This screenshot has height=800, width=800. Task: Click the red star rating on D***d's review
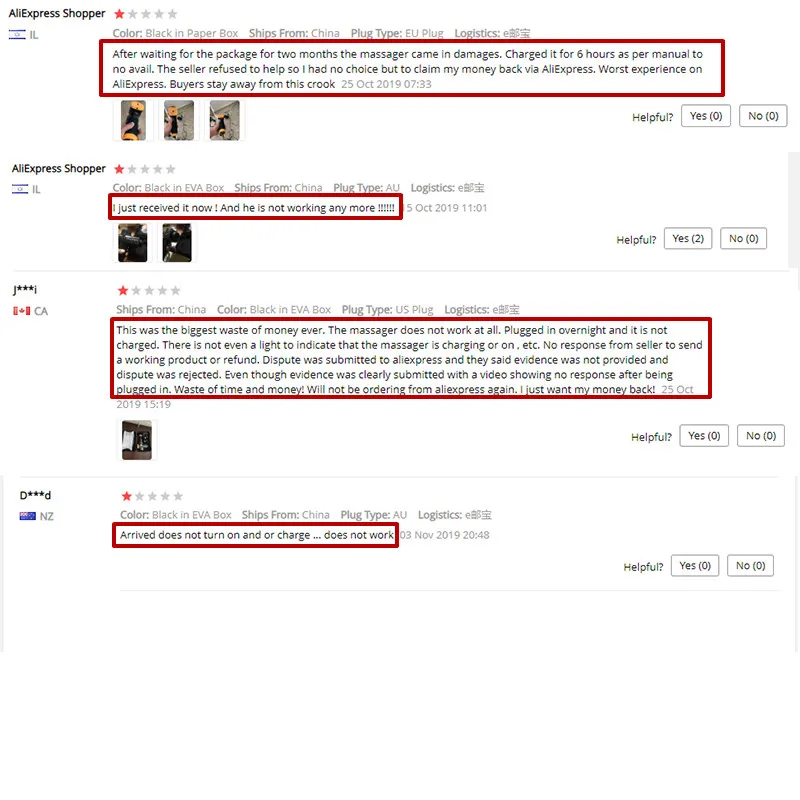[x=127, y=496]
